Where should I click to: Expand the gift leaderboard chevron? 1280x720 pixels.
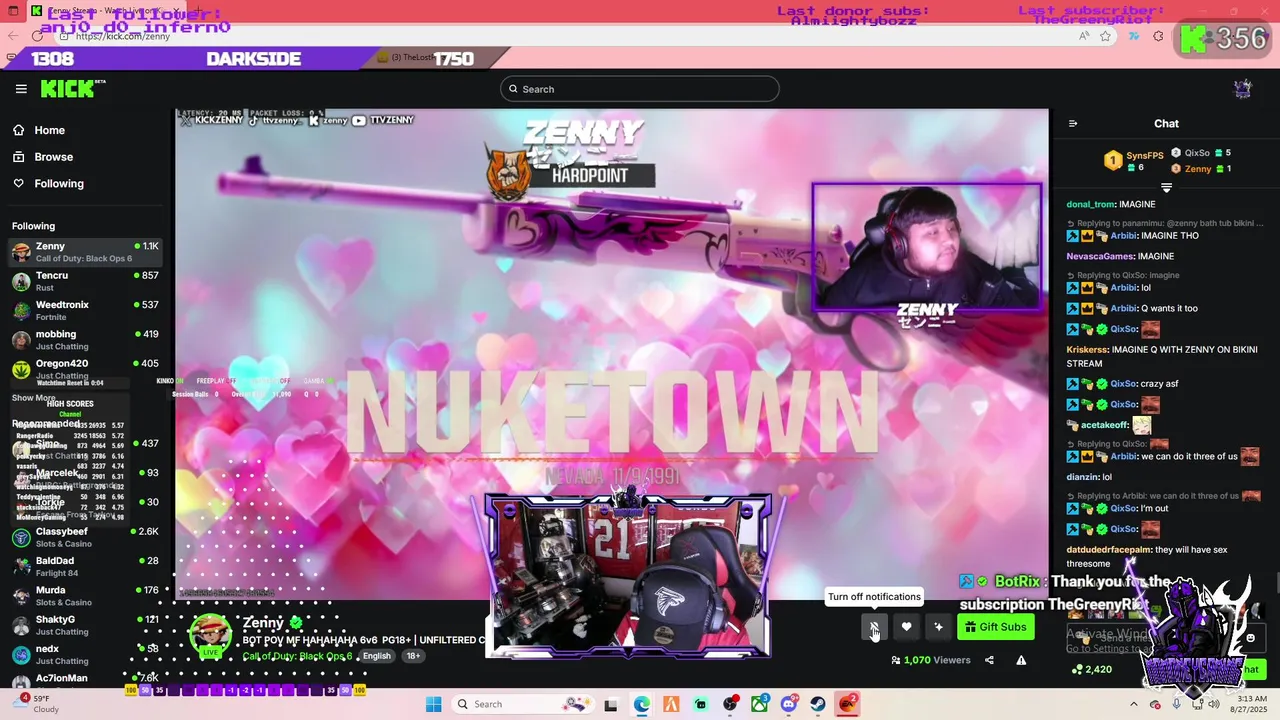point(1166,188)
